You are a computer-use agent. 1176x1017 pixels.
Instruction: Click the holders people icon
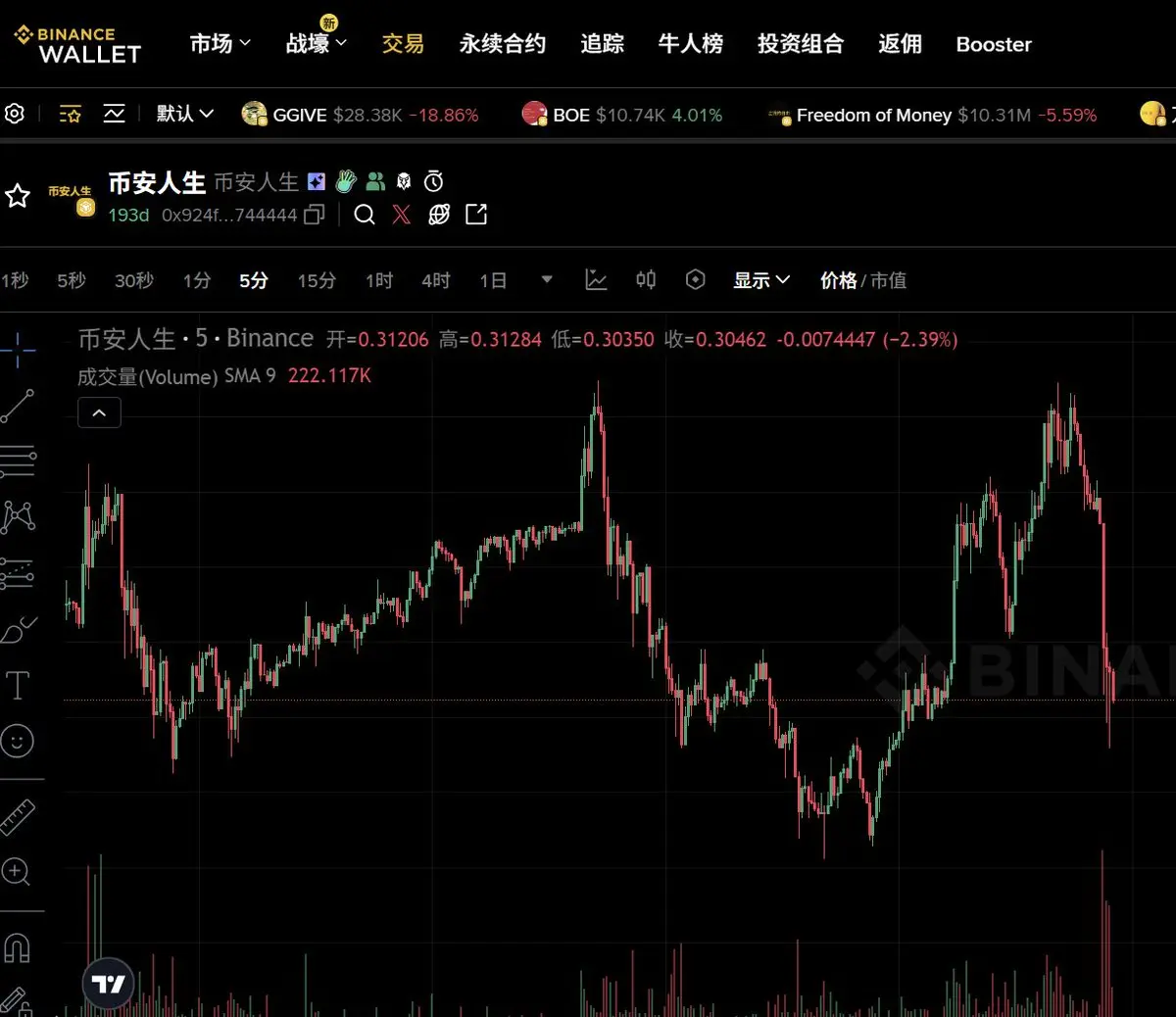tap(375, 181)
